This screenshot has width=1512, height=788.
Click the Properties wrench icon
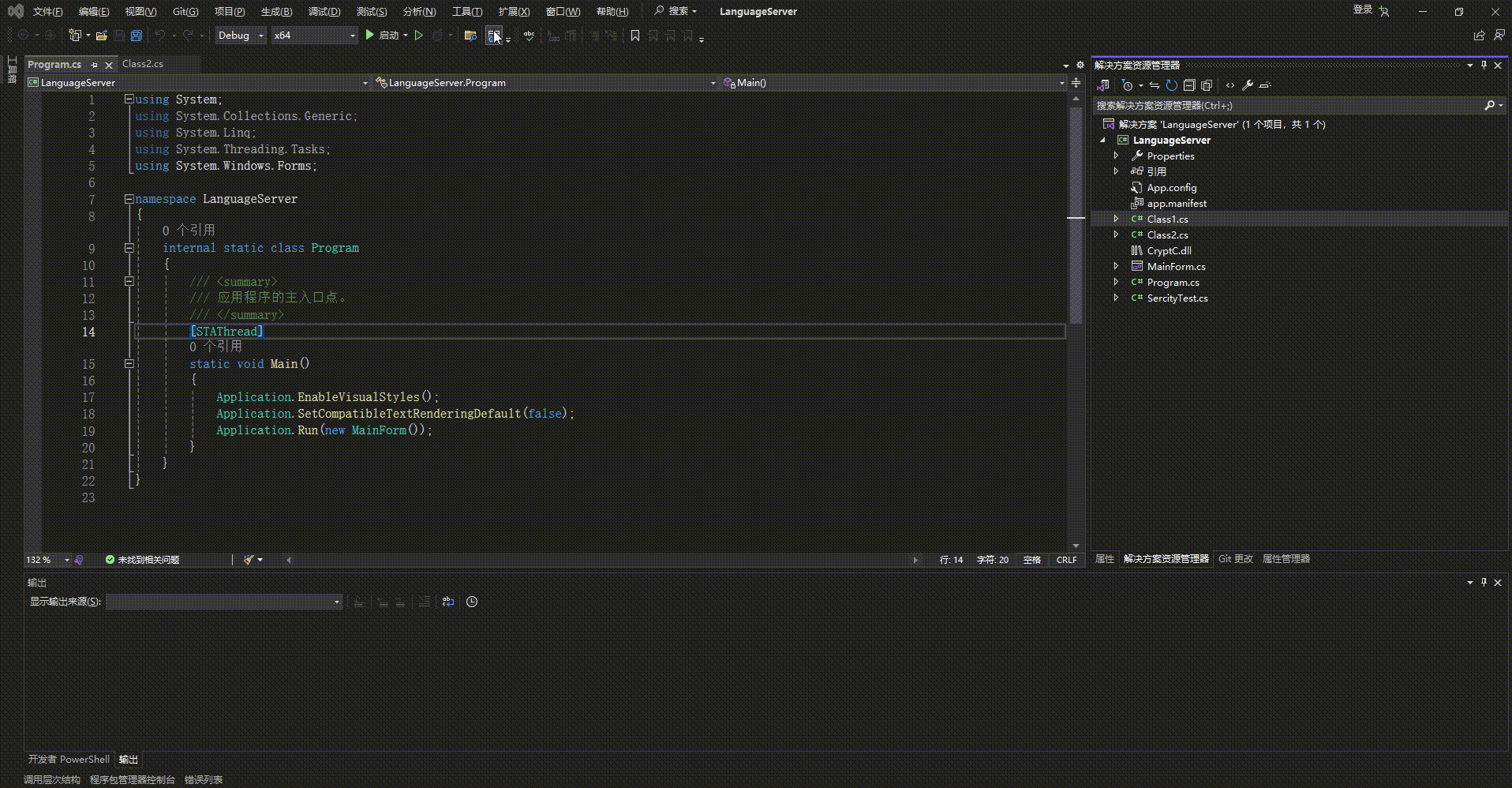pos(1248,85)
